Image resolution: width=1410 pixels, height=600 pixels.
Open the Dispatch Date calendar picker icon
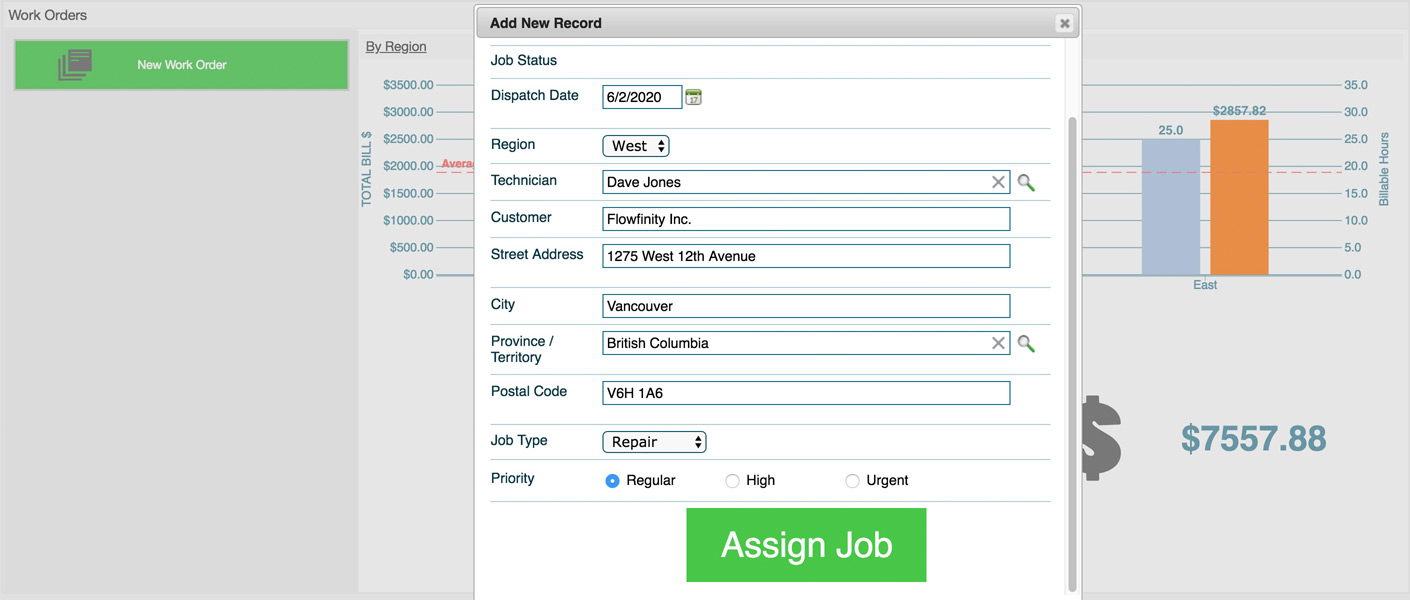tap(694, 97)
